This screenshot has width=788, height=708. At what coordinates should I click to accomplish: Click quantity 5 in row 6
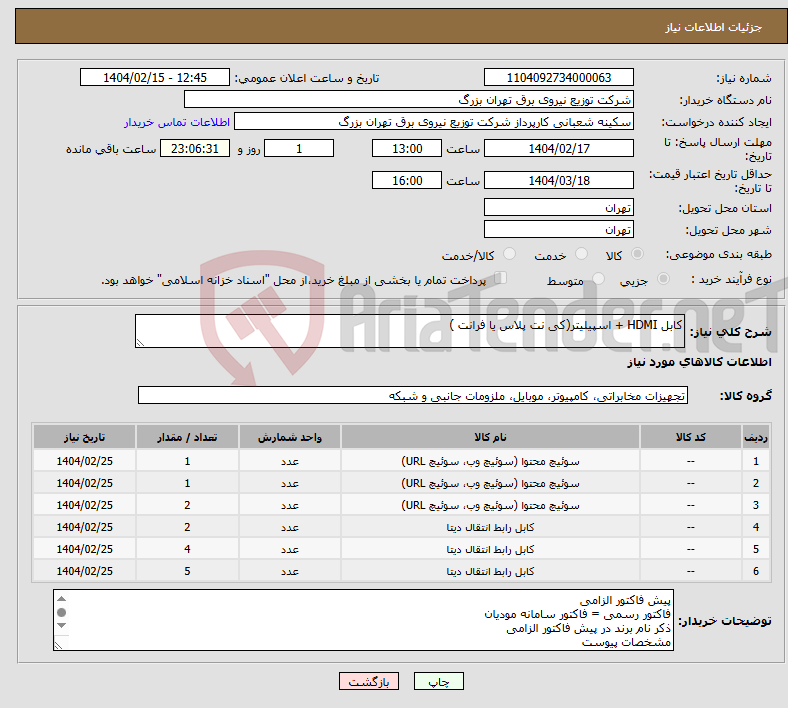tap(187, 571)
